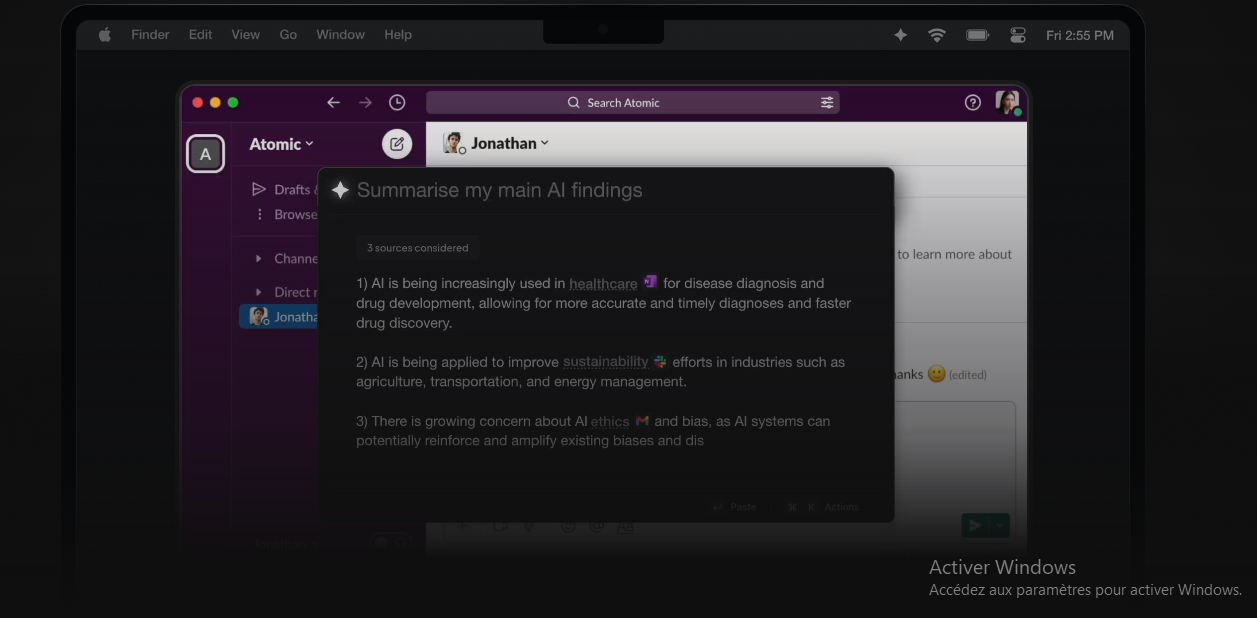This screenshot has height=618, width=1257.
Task: Click the sparkle AI icon in menu bar
Action: 900,35
